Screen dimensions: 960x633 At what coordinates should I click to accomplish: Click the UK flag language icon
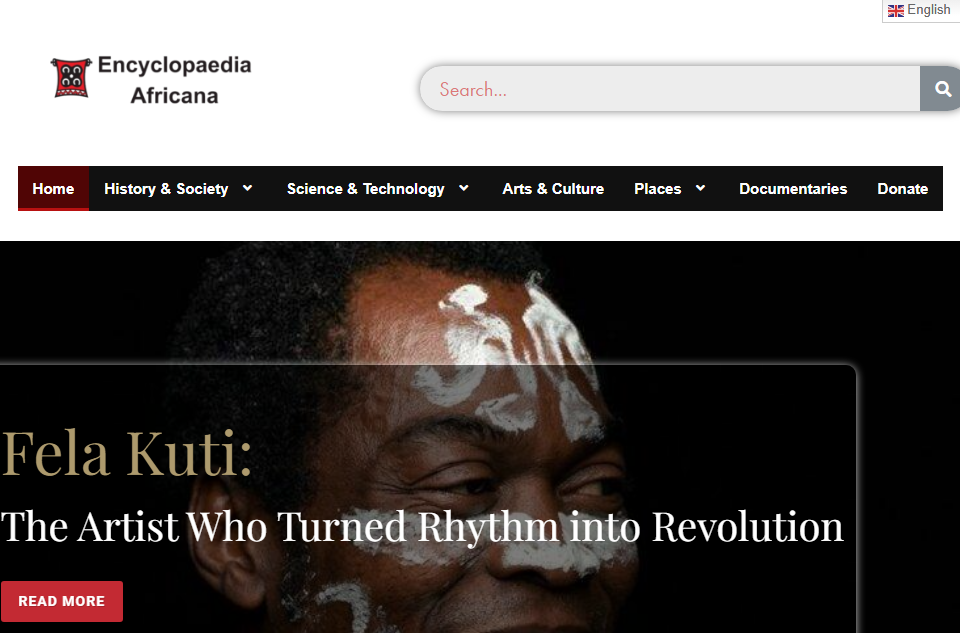tap(896, 10)
